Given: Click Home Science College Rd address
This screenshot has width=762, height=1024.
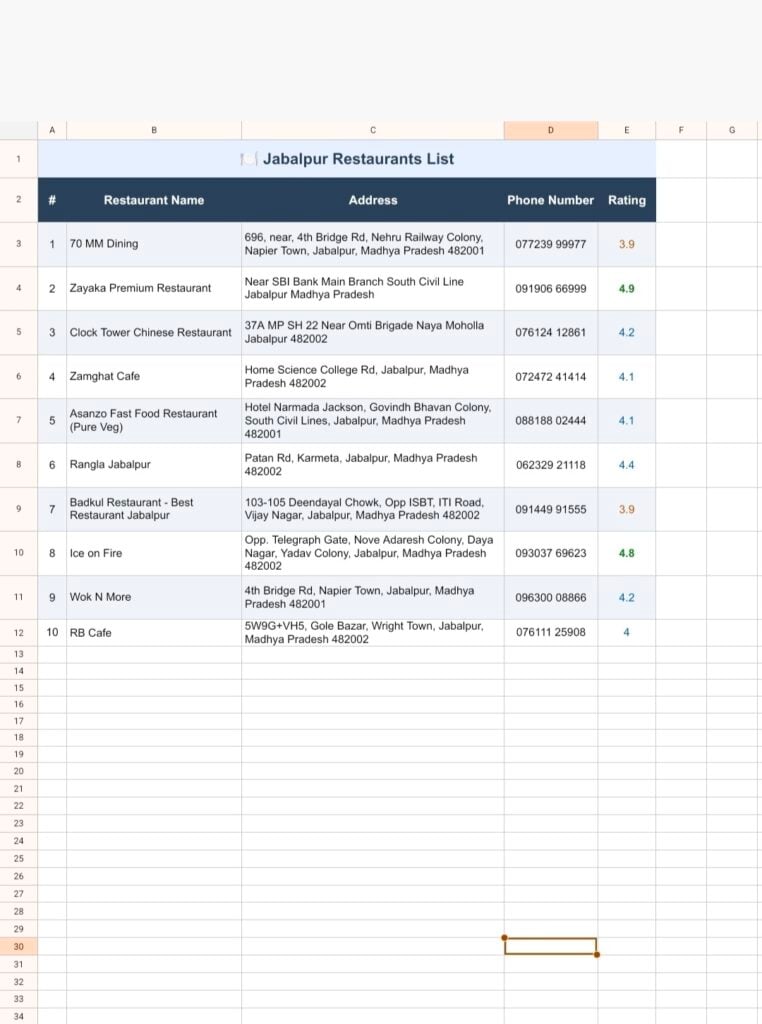Looking at the screenshot, I should pos(373,376).
